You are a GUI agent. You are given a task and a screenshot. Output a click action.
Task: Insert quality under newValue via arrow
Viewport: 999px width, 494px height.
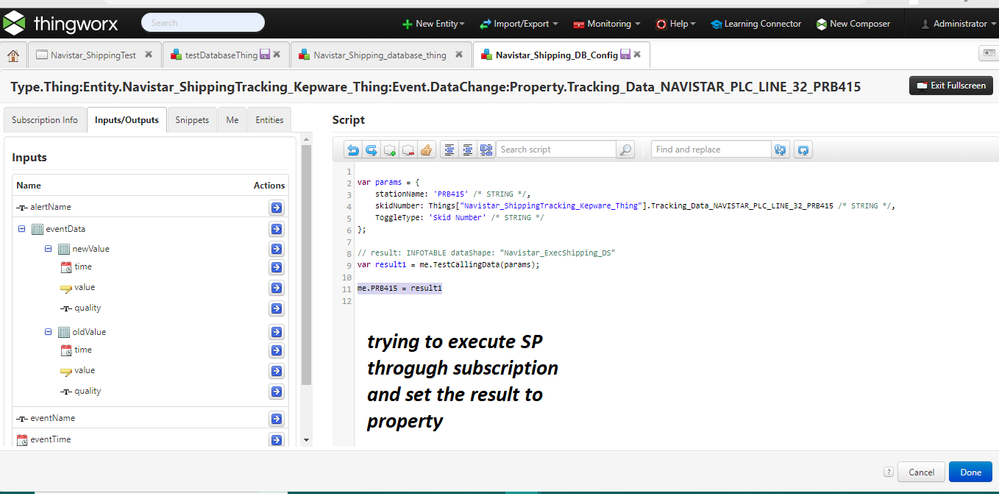277,309
